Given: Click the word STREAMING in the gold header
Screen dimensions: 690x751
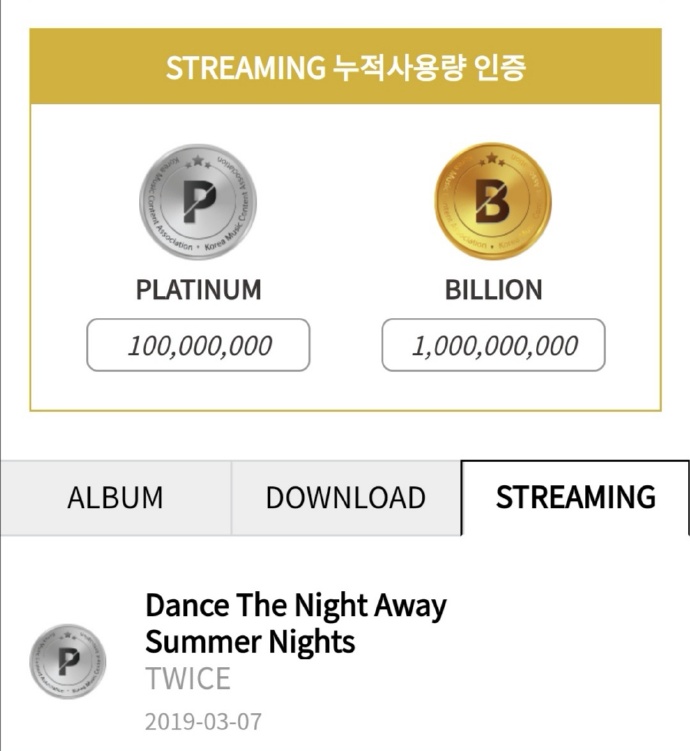Looking at the screenshot, I should [x=245, y=68].
